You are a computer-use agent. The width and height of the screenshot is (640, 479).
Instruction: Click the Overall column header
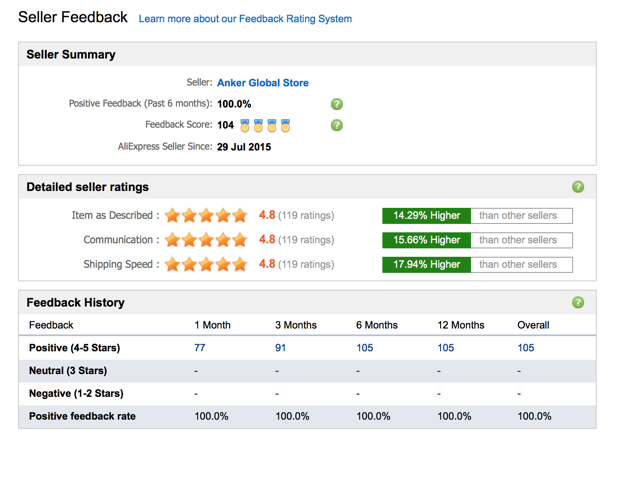(x=533, y=325)
